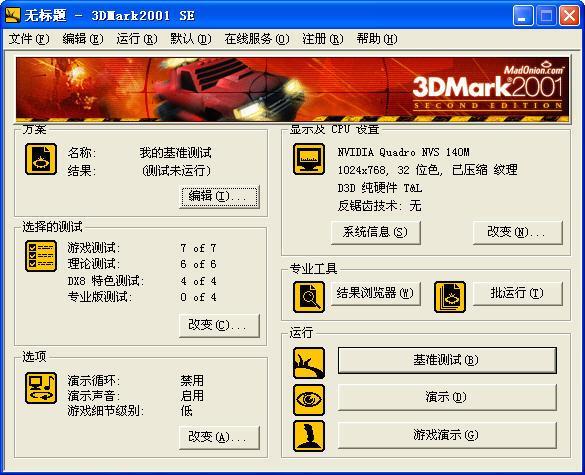The width and height of the screenshot is (585, 475).
Task: Click the project name 我的基准测试
Action: [175, 153]
